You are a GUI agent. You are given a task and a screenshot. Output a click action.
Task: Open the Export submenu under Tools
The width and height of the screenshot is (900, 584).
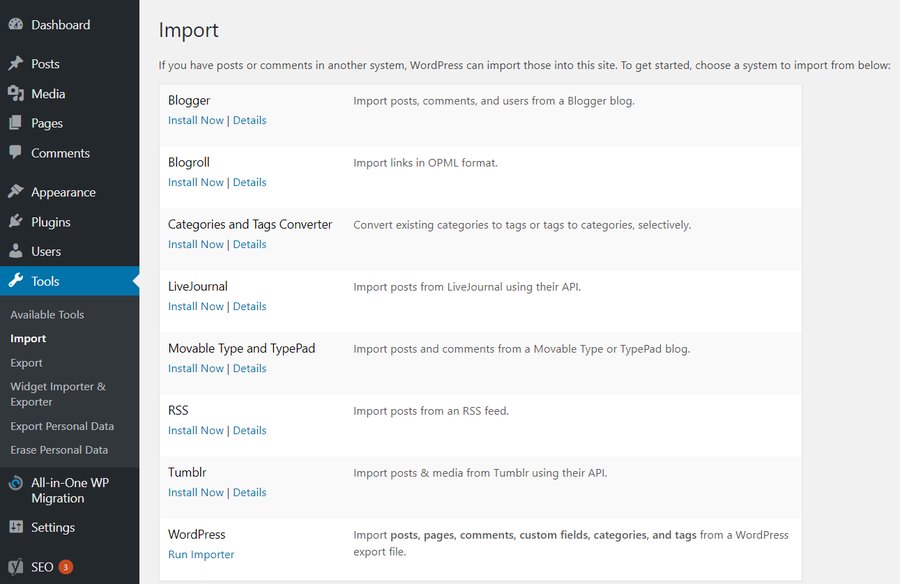[27, 362]
